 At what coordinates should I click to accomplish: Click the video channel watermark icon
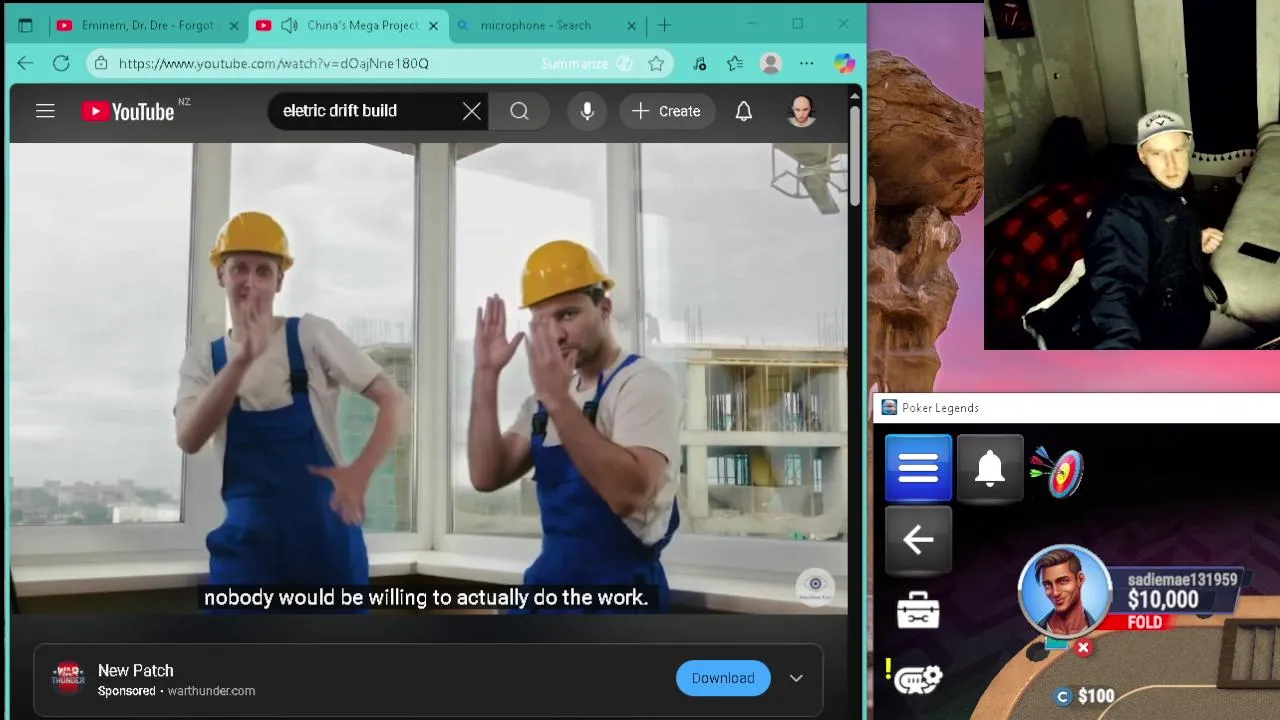click(815, 587)
